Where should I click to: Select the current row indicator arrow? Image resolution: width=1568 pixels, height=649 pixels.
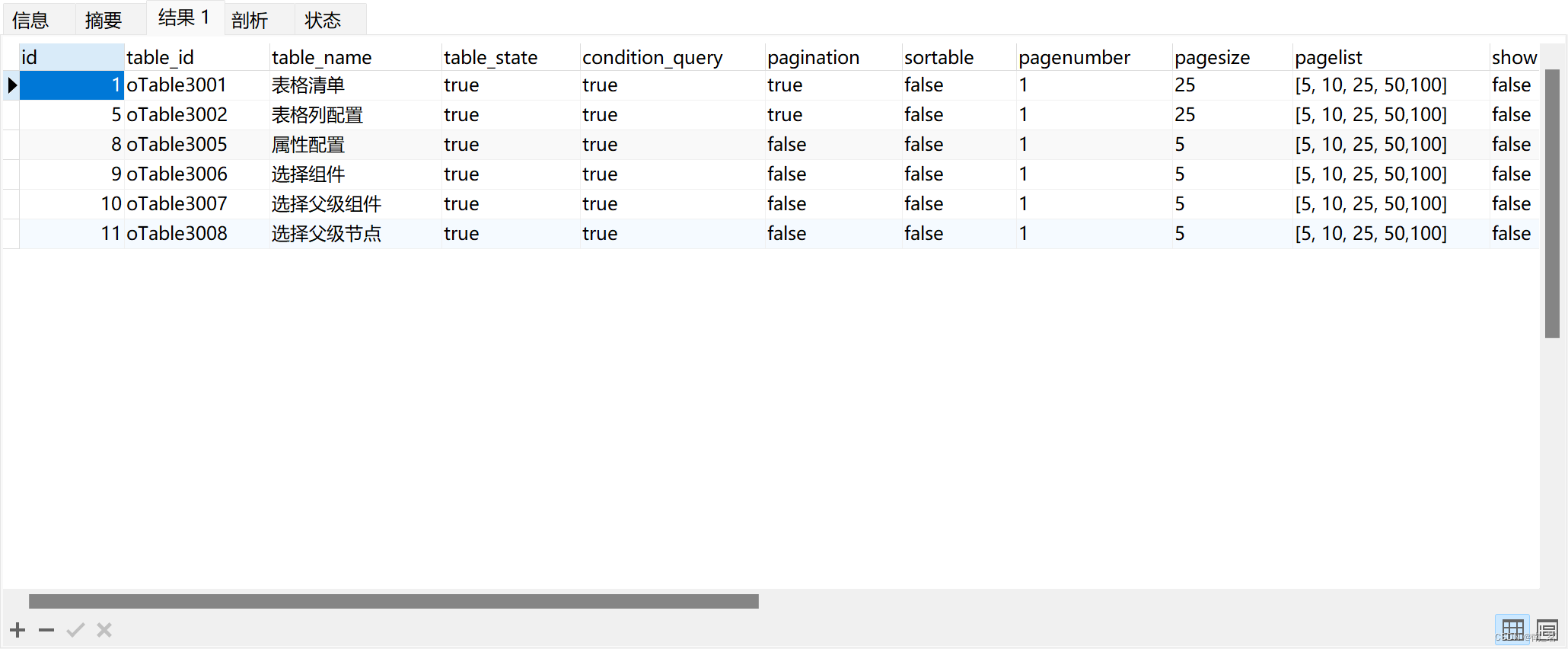click(11, 85)
